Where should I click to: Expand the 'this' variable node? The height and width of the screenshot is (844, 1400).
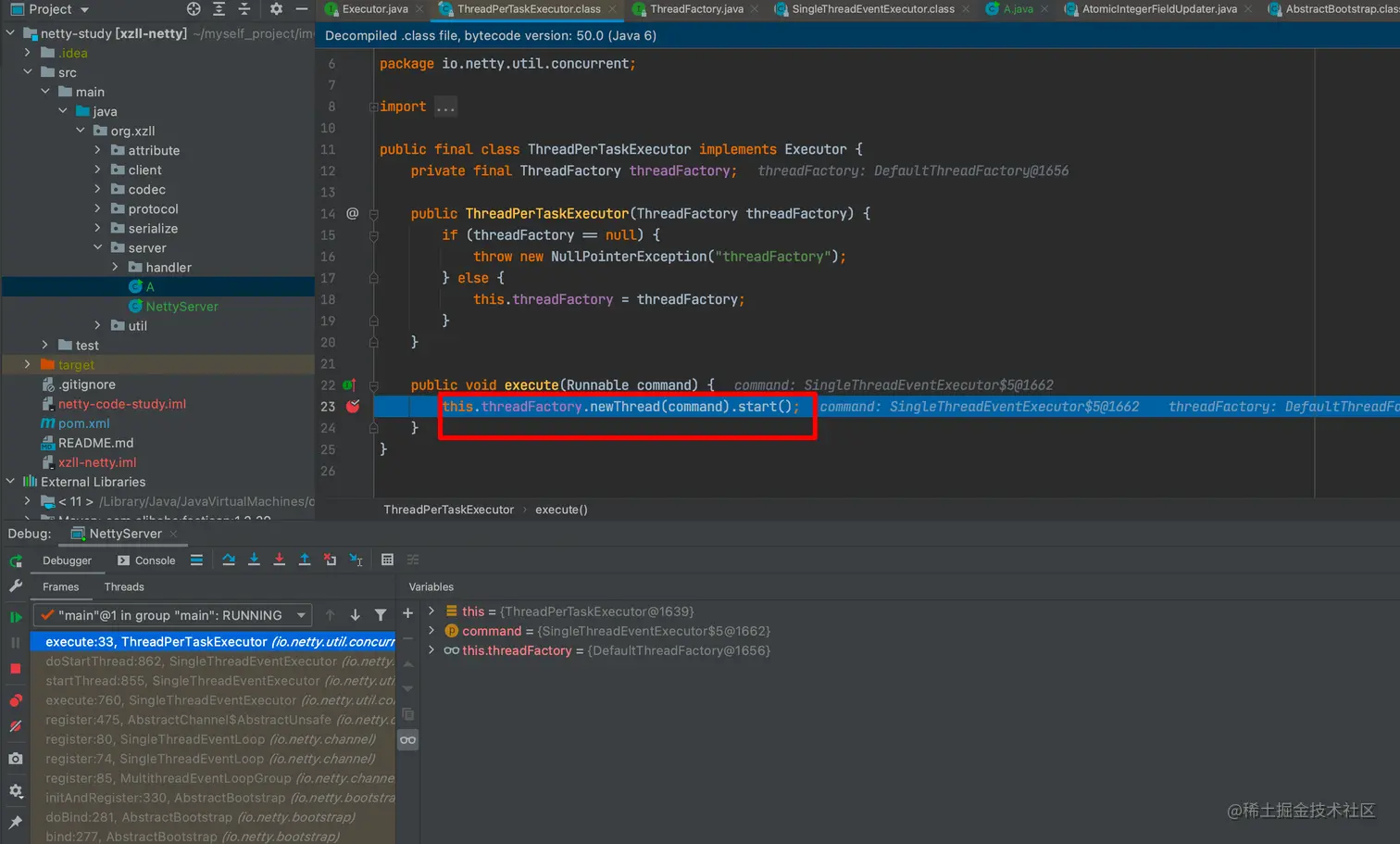click(x=431, y=611)
